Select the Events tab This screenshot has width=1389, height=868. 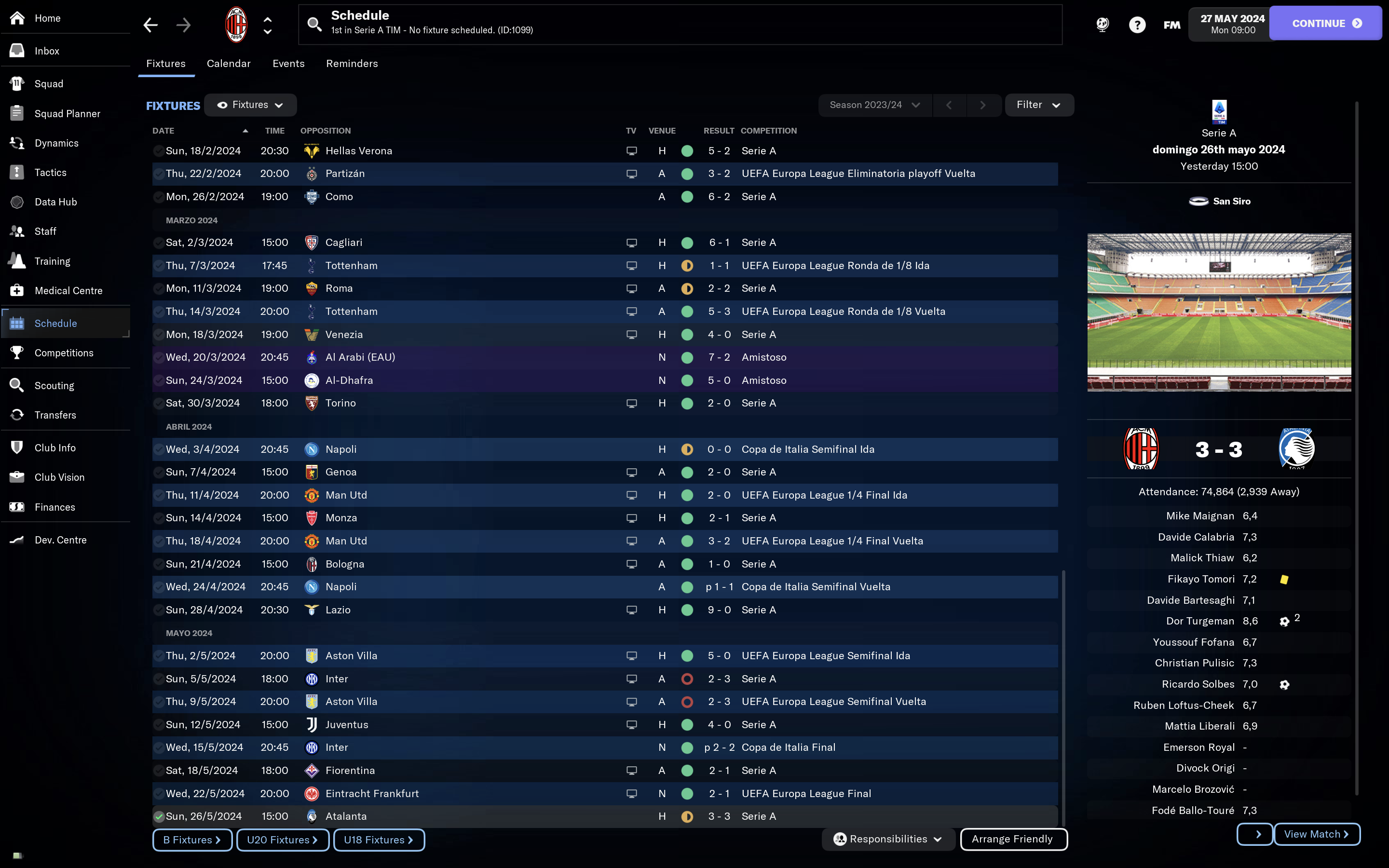tap(288, 63)
